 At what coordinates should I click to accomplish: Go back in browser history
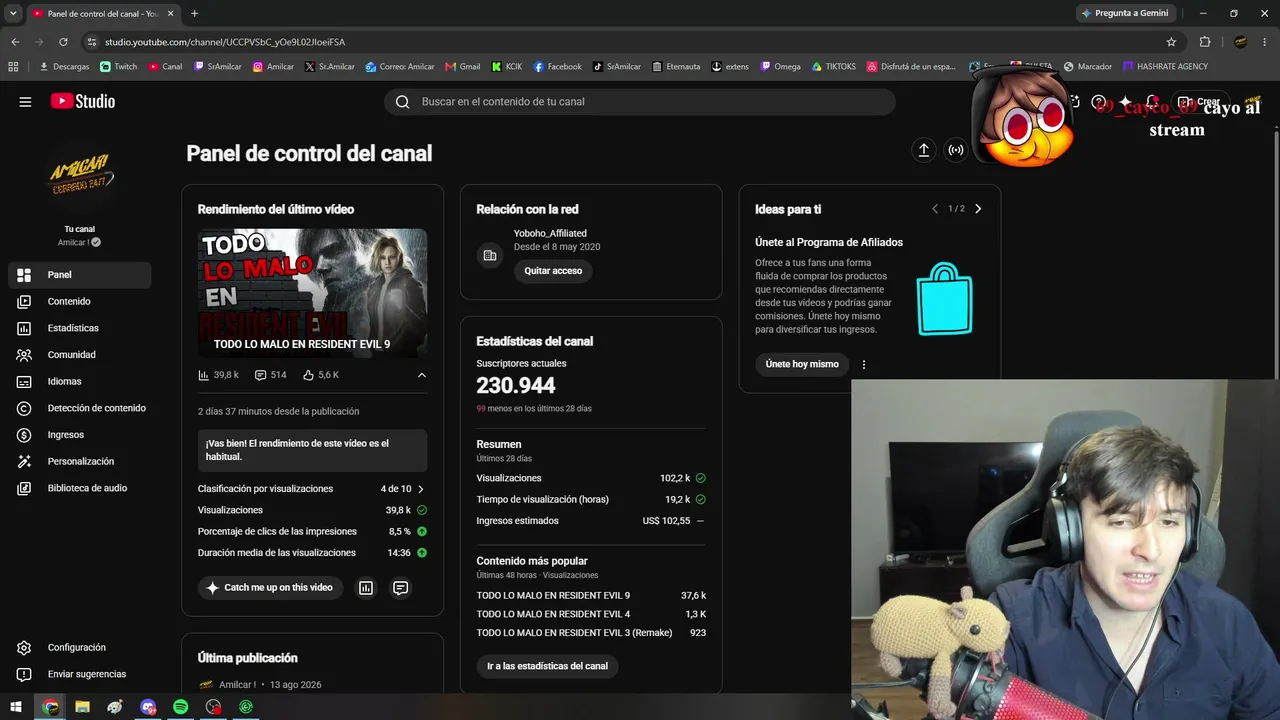coord(15,42)
